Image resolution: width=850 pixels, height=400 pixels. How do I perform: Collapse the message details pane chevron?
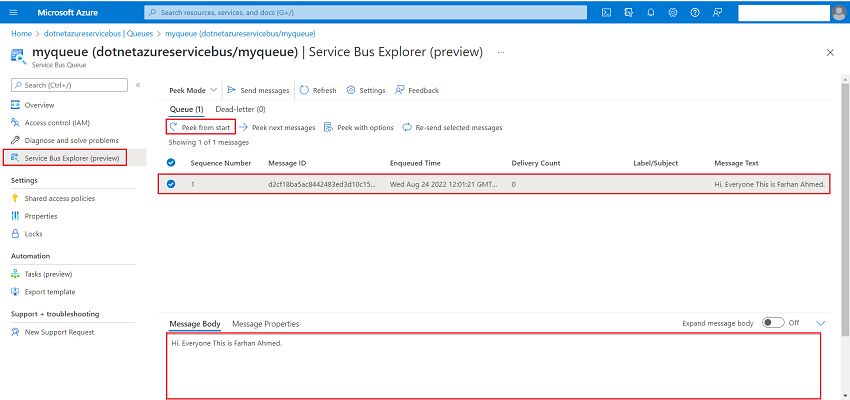click(821, 324)
